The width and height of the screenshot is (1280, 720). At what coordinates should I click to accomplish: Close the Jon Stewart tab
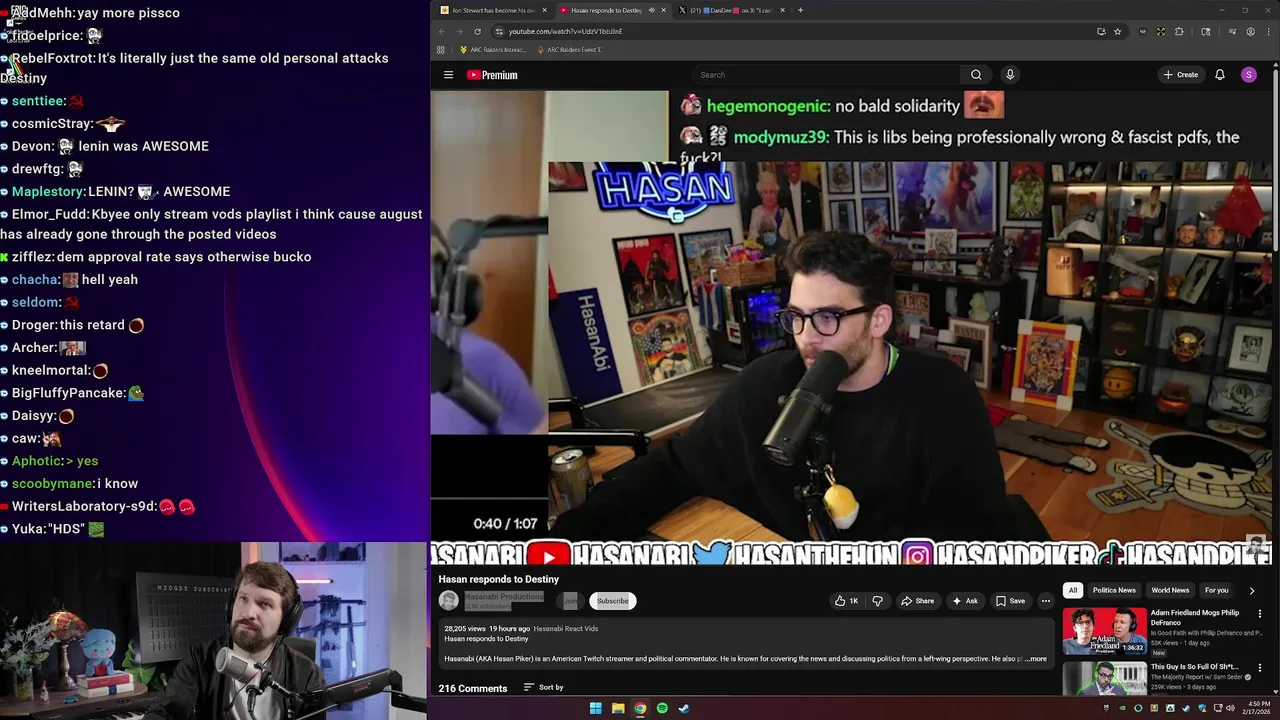(544, 10)
